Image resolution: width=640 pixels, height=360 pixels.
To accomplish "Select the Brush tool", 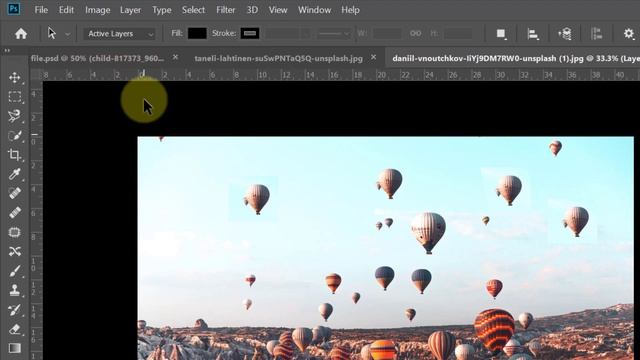I will [15, 271].
